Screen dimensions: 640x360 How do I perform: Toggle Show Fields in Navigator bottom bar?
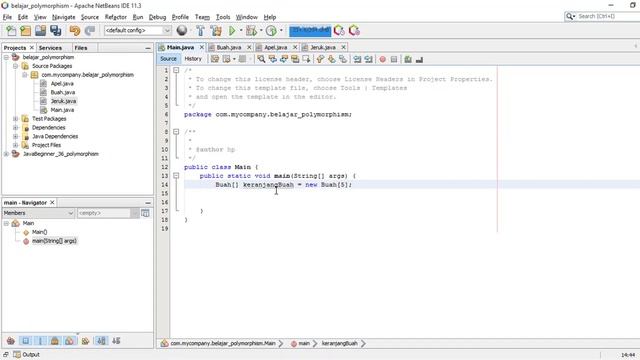click(25, 341)
